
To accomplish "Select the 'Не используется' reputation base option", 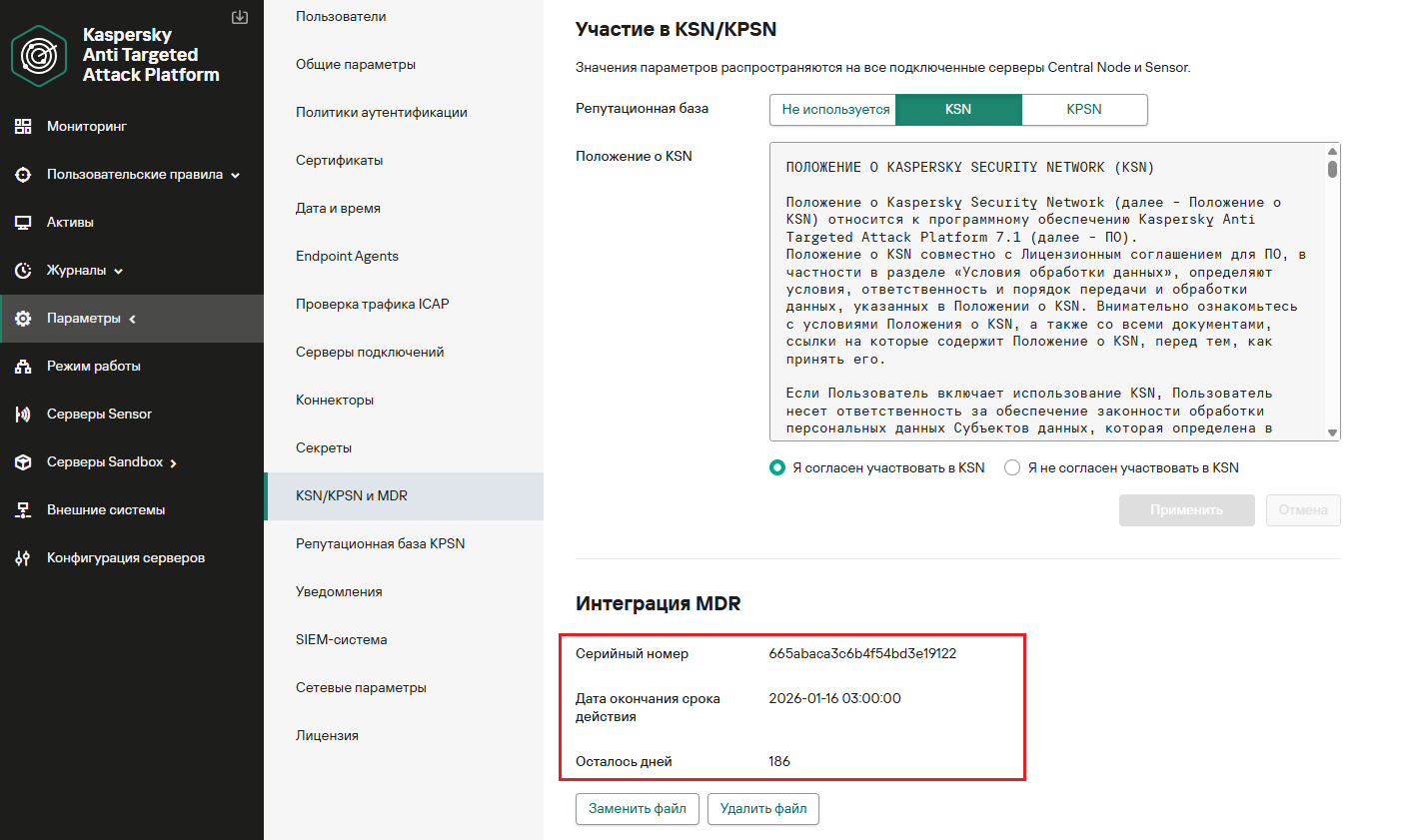I will click(x=833, y=110).
